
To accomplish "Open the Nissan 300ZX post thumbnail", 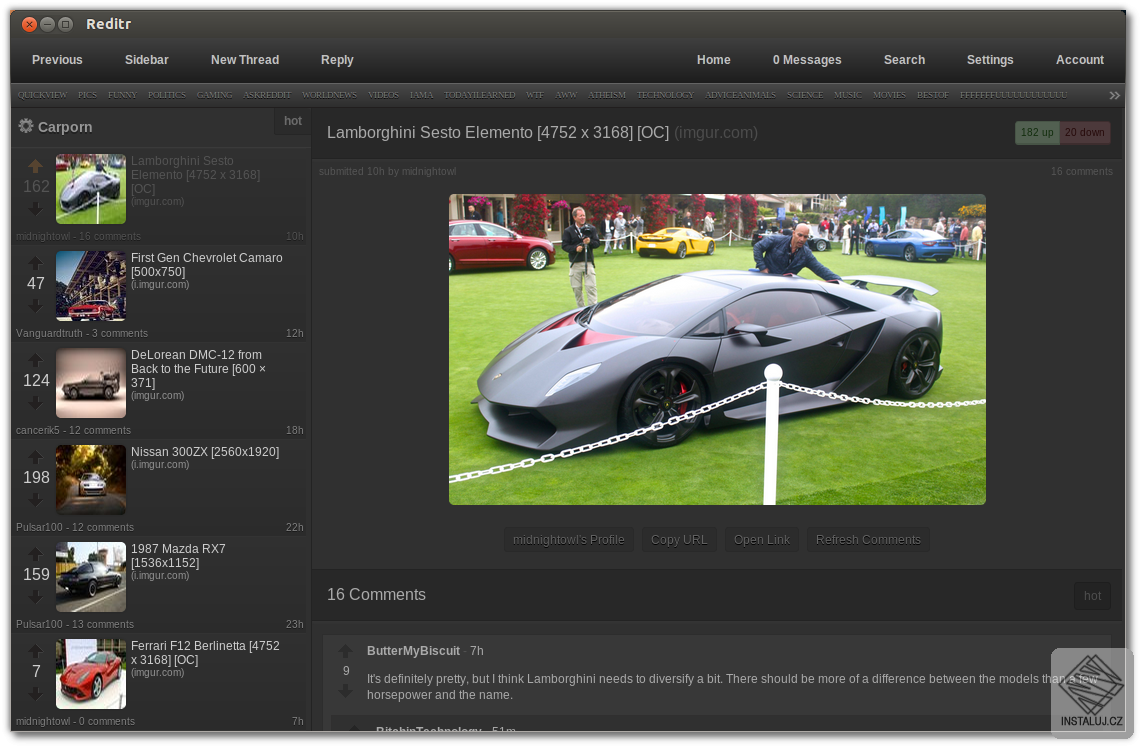I will (91, 480).
